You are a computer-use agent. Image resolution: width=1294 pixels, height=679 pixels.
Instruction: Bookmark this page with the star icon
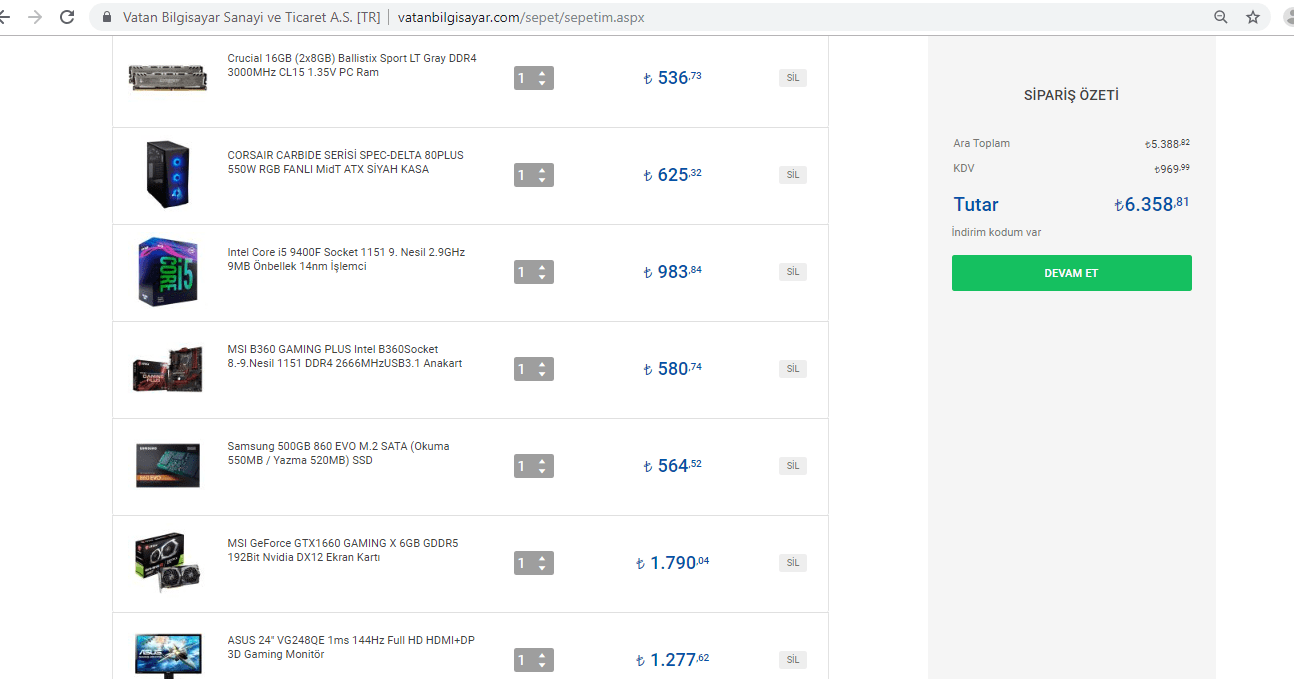tap(1253, 17)
